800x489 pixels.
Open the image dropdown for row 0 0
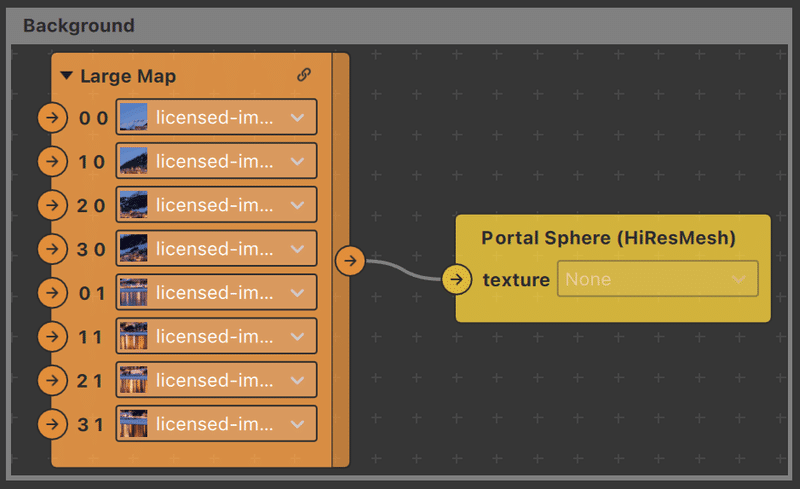pyautogui.click(x=216, y=117)
